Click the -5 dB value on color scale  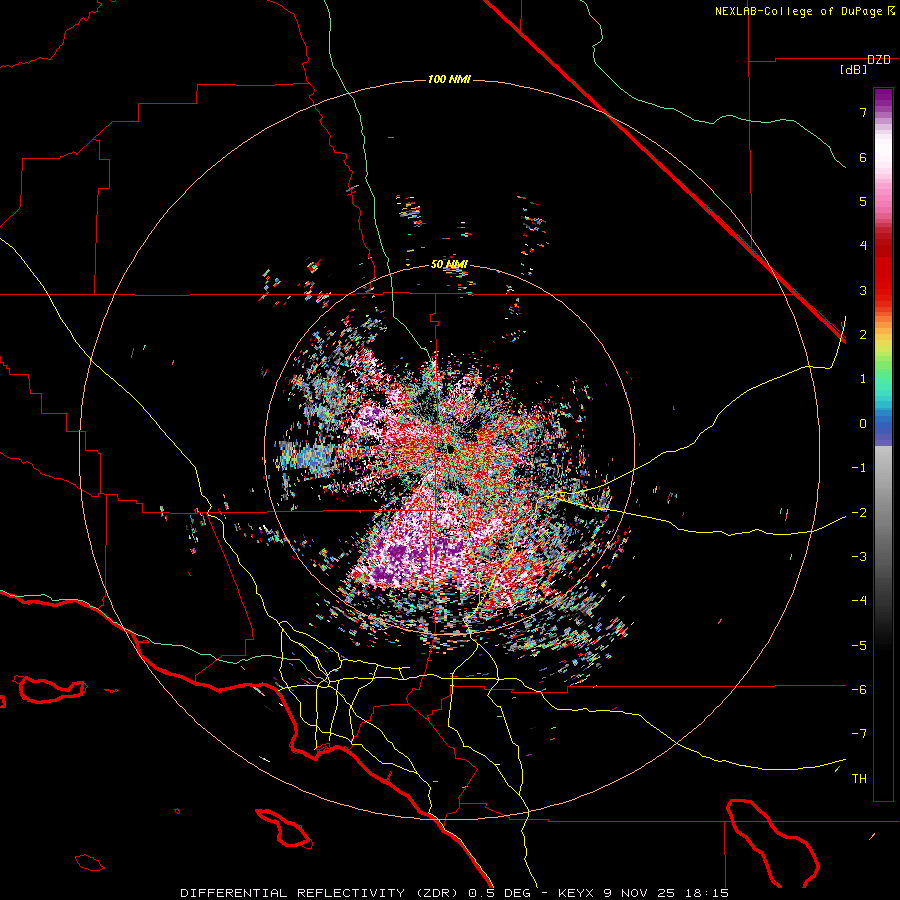(x=859, y=646)
